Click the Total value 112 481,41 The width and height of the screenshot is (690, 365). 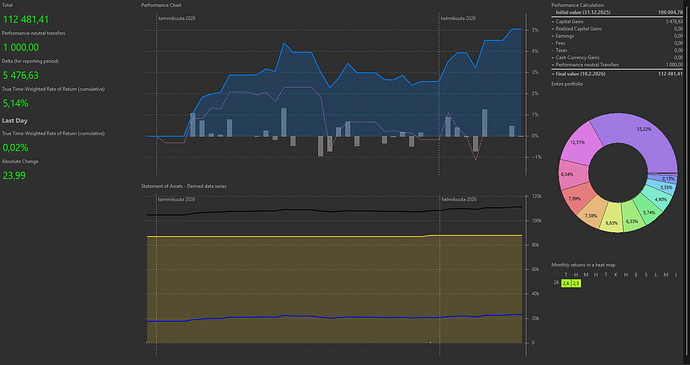point(26,19)
